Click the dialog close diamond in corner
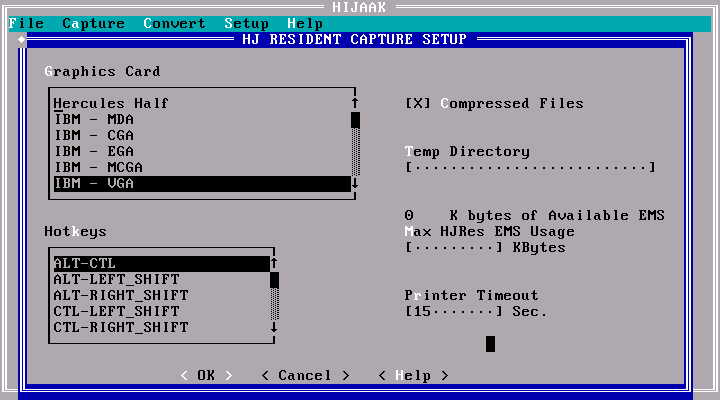Image resolution: width=720 pixels, height=400 pixels. click(x=22, y=40)
